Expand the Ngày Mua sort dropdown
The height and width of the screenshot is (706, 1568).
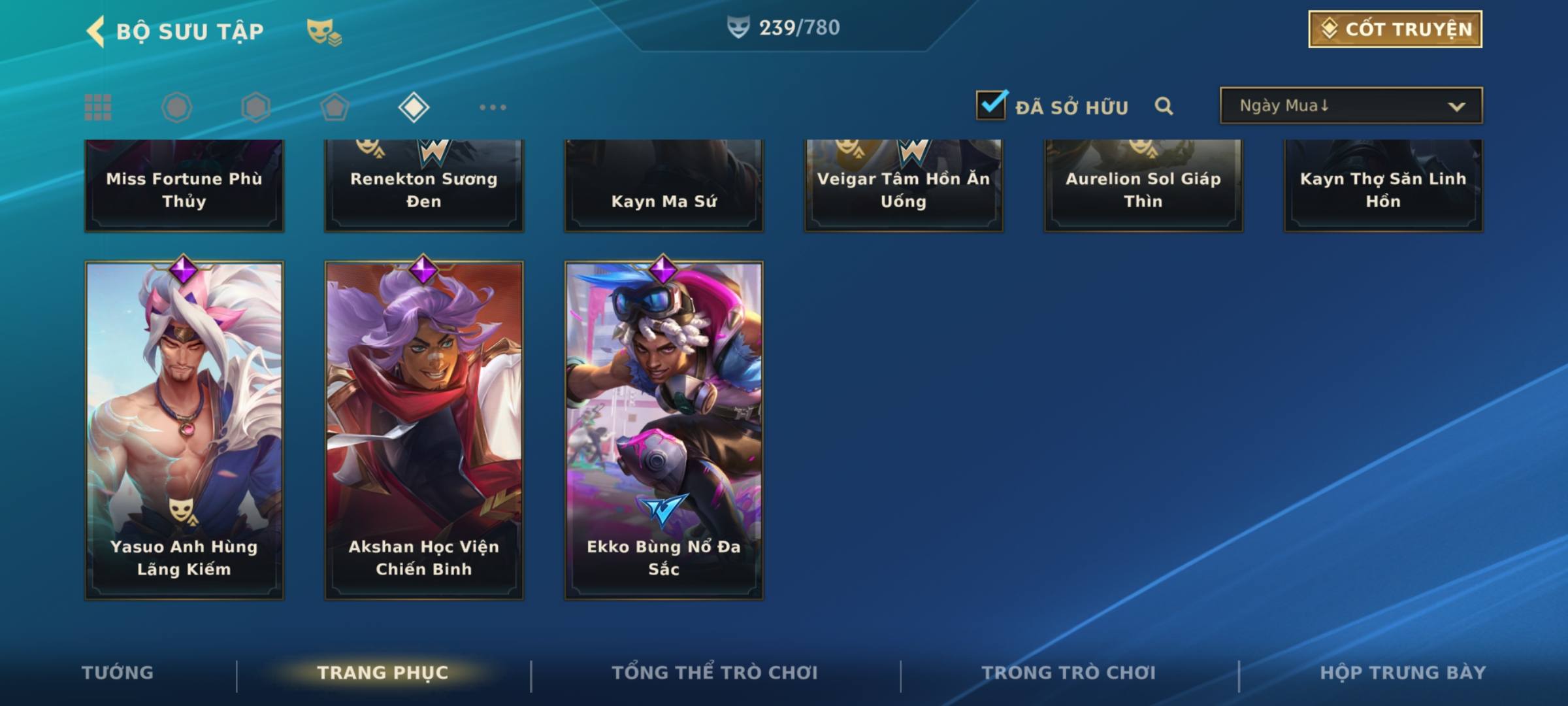coord(1351,105)
